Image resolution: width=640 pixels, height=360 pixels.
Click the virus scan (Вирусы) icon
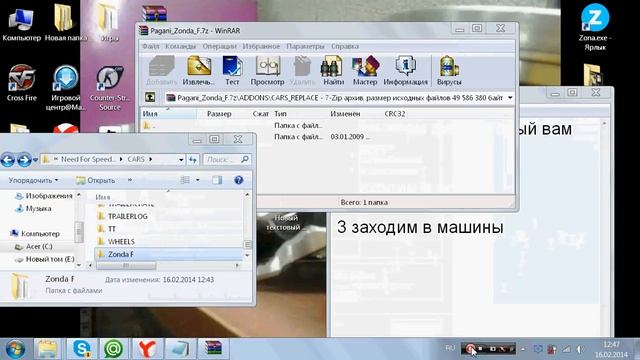[x=449, y=70]
